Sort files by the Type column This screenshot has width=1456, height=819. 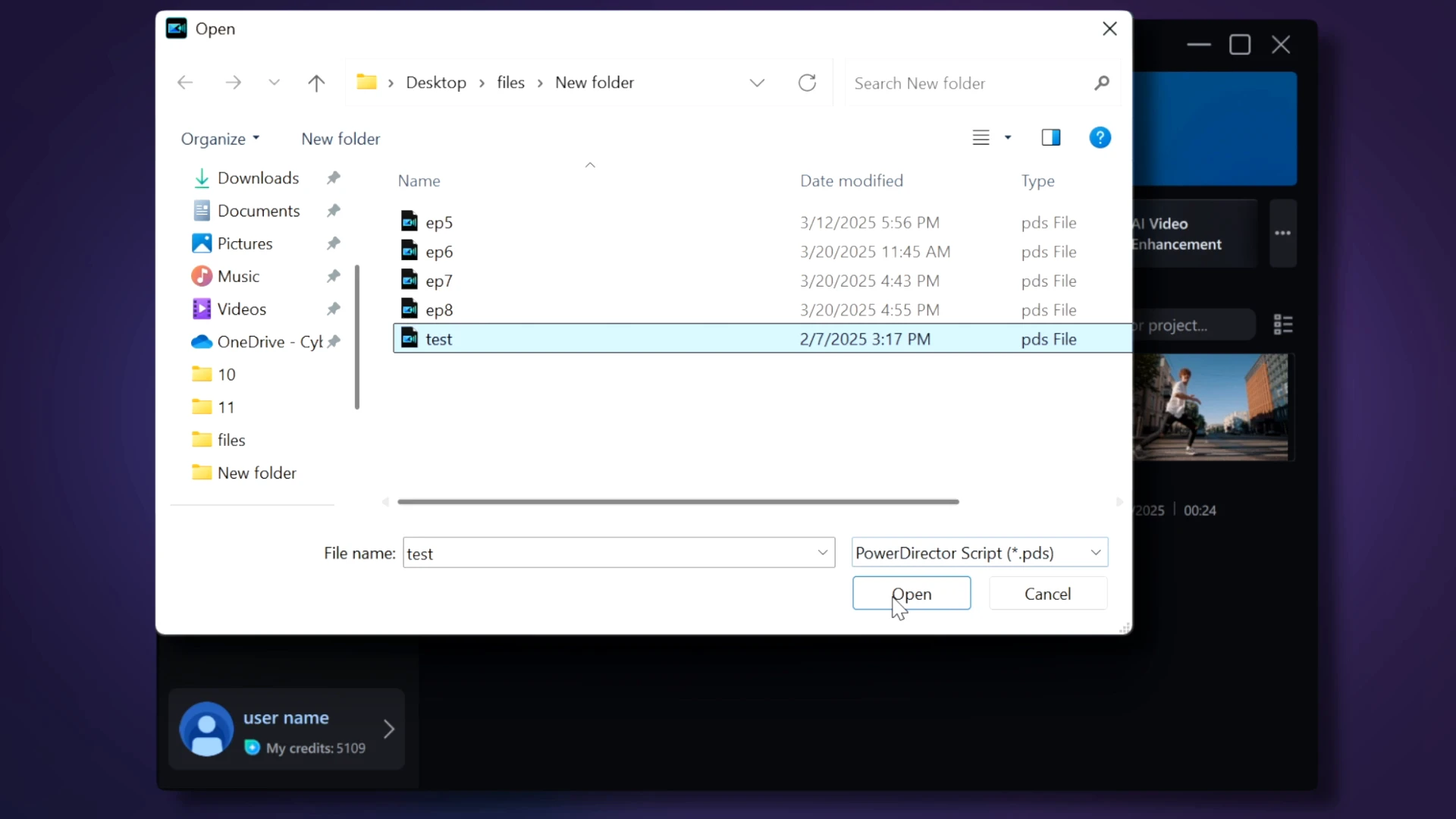coord(1037,180)
